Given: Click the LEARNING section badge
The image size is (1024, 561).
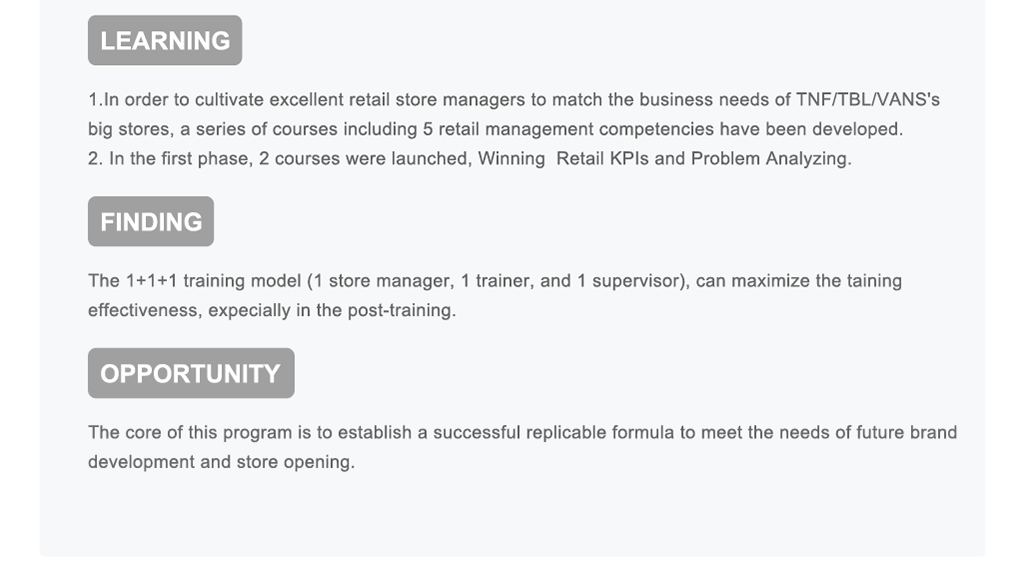Looking at the screenshot, I should tap(165, 40).
